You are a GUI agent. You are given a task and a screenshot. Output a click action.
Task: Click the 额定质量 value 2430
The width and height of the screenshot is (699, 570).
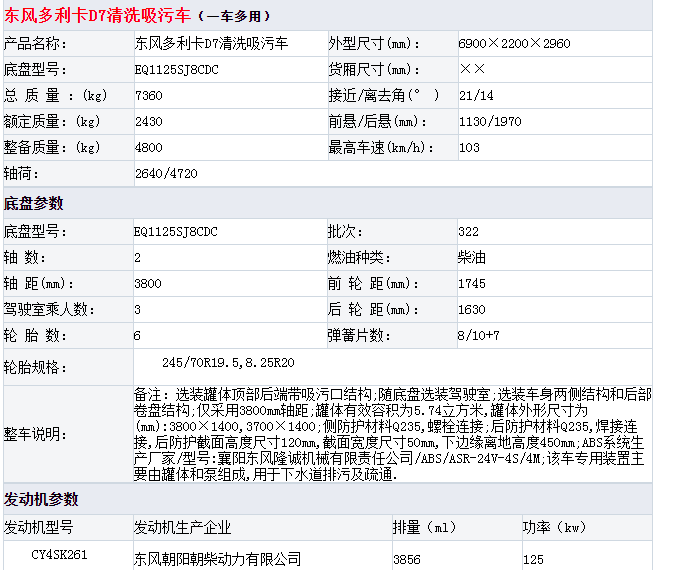point(148,122)
